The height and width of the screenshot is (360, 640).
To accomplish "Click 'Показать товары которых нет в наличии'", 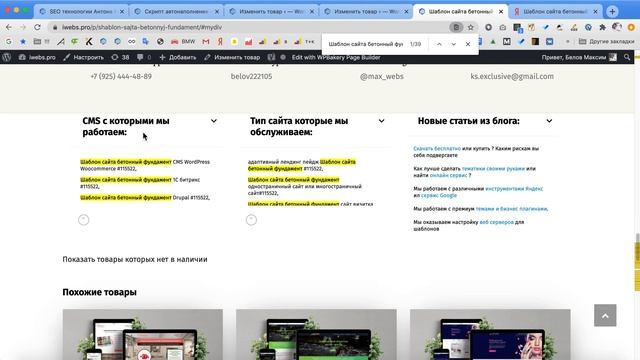I will pyautogui.click(x=135, y=259).
